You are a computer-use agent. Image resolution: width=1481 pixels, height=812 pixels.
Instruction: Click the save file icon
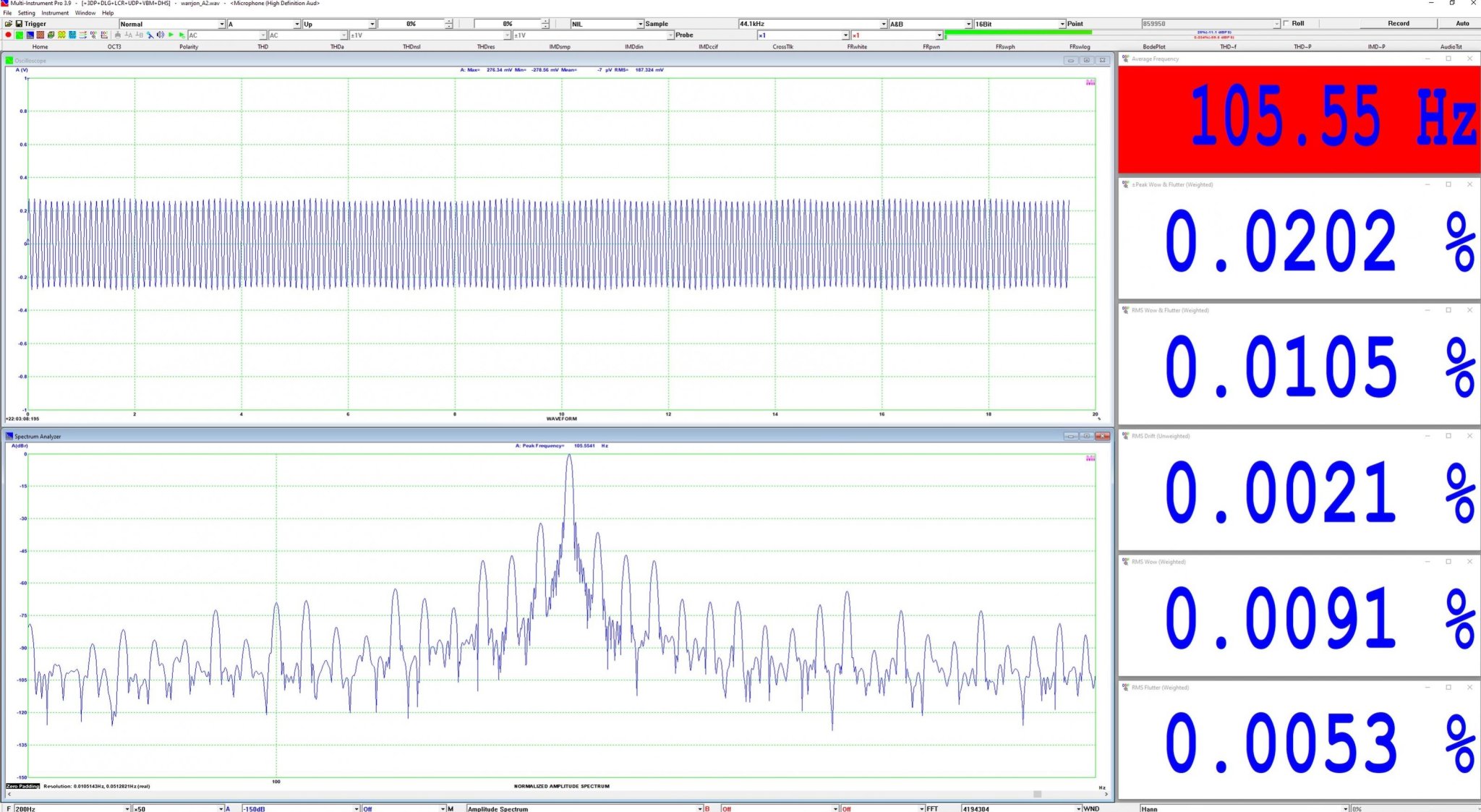click(x=19, y=24)
